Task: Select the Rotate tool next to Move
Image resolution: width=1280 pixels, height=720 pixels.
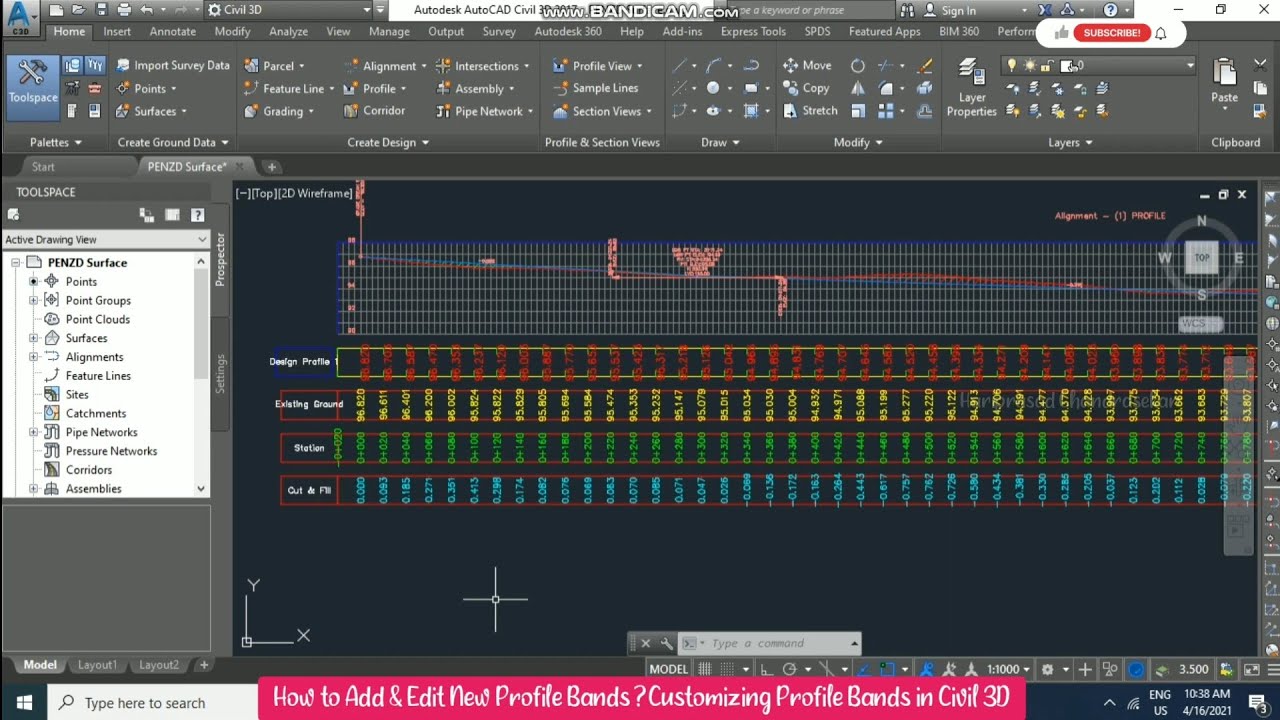Action: 858,65
